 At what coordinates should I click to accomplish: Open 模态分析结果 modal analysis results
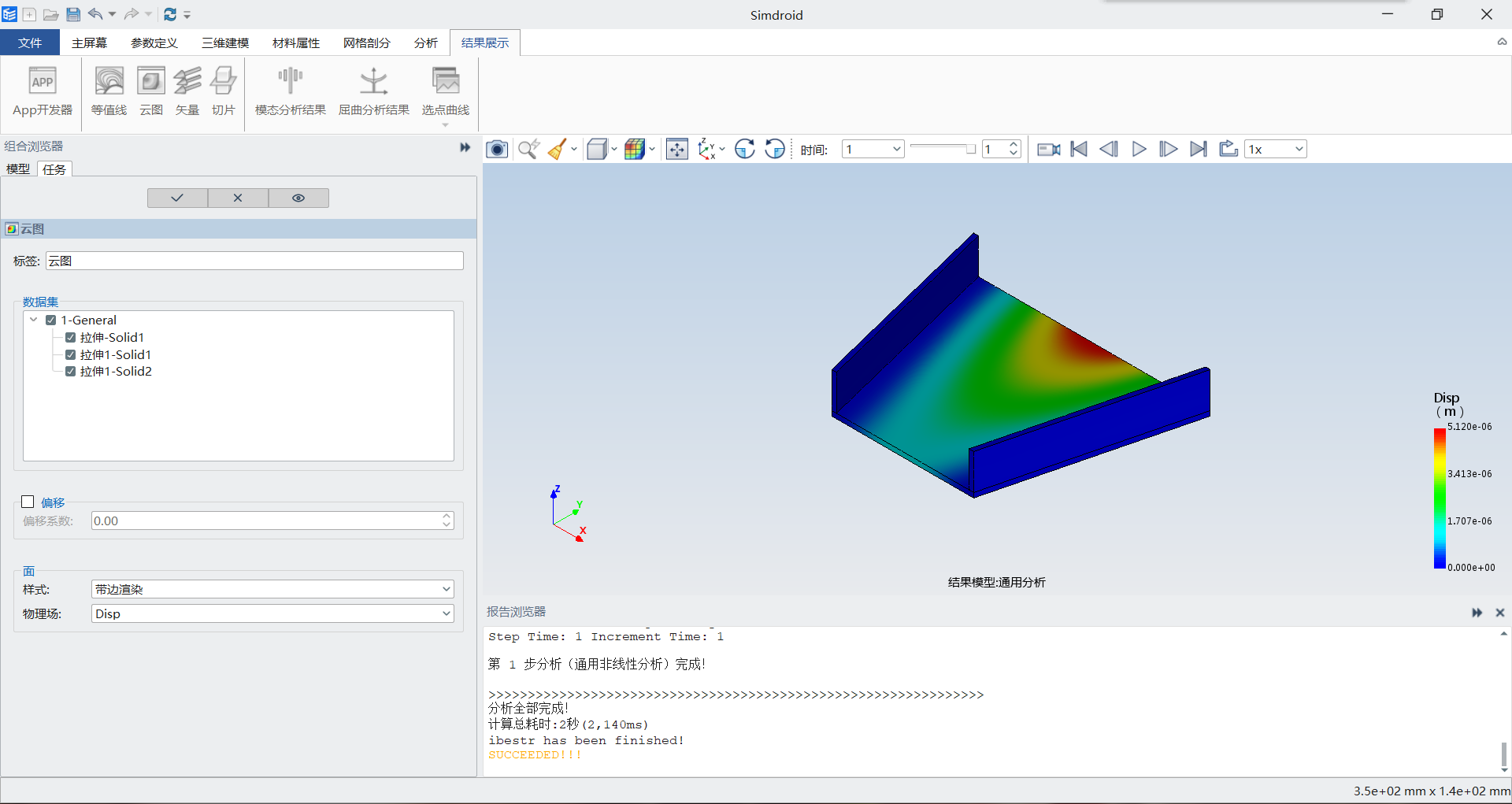tap(290, 82)
